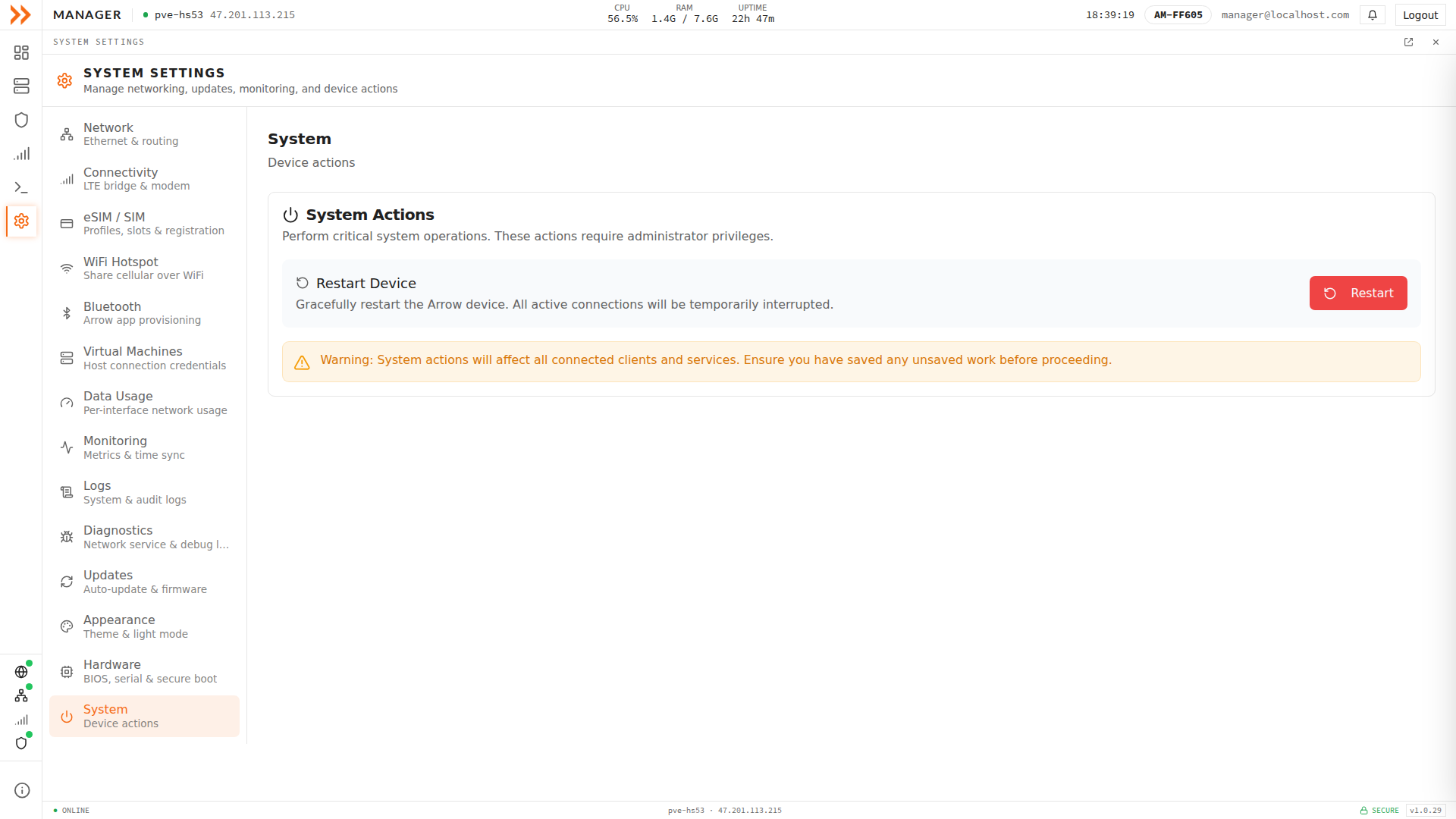Click the Bluetooth icon in sidebar
Screen dimensions: 1456x819
[67, 313]
